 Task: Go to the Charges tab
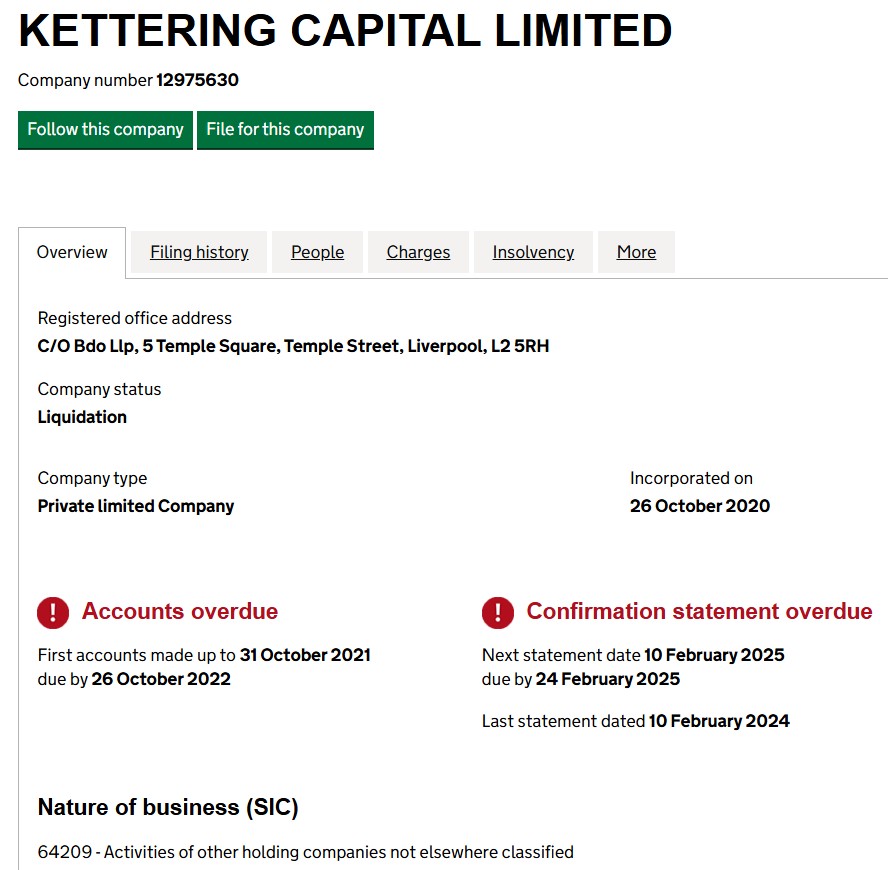418,252
